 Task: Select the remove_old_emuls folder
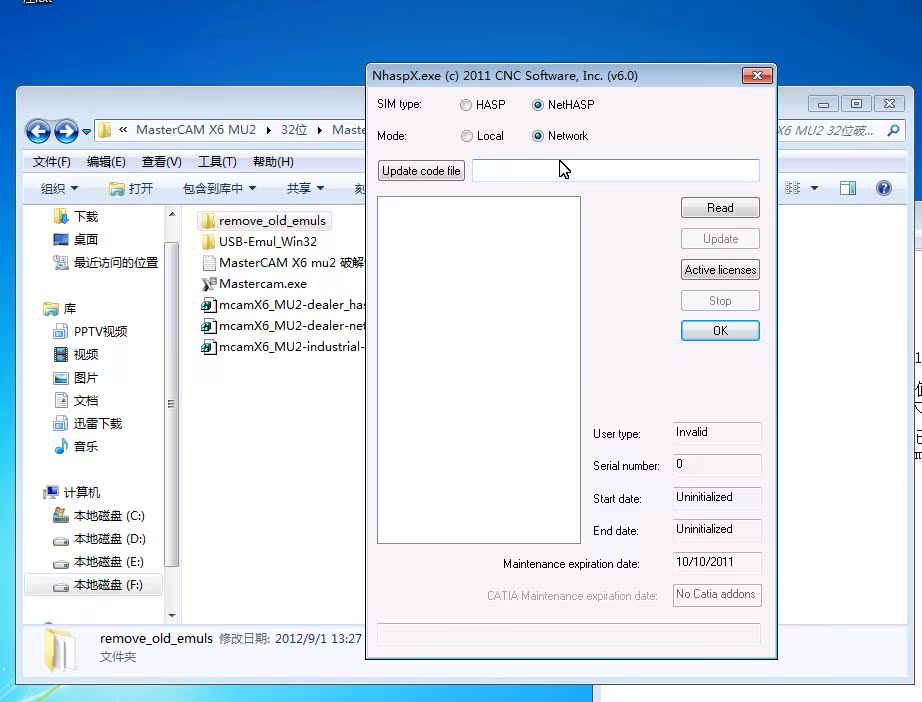(x=263, y=220)
